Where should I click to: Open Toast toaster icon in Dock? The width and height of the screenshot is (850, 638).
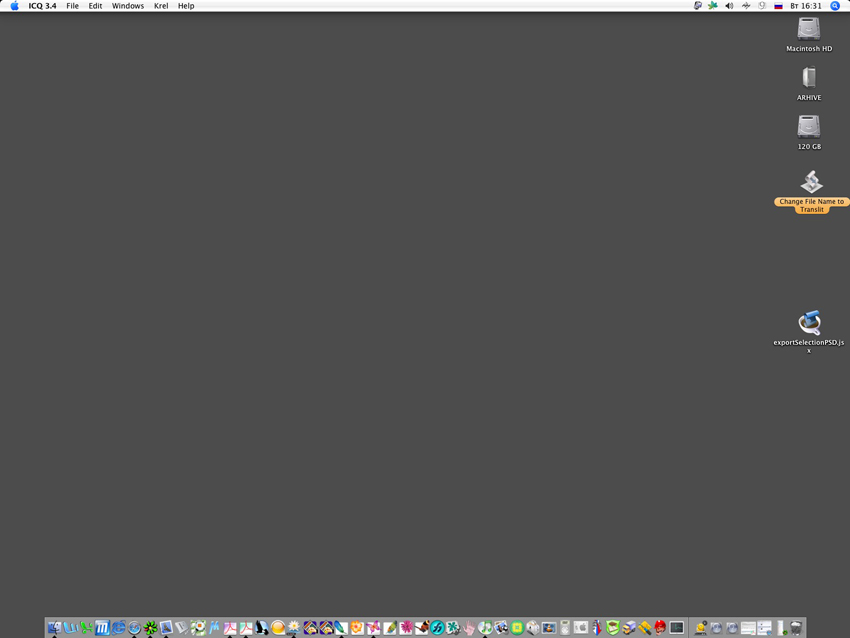pos(533,628)
